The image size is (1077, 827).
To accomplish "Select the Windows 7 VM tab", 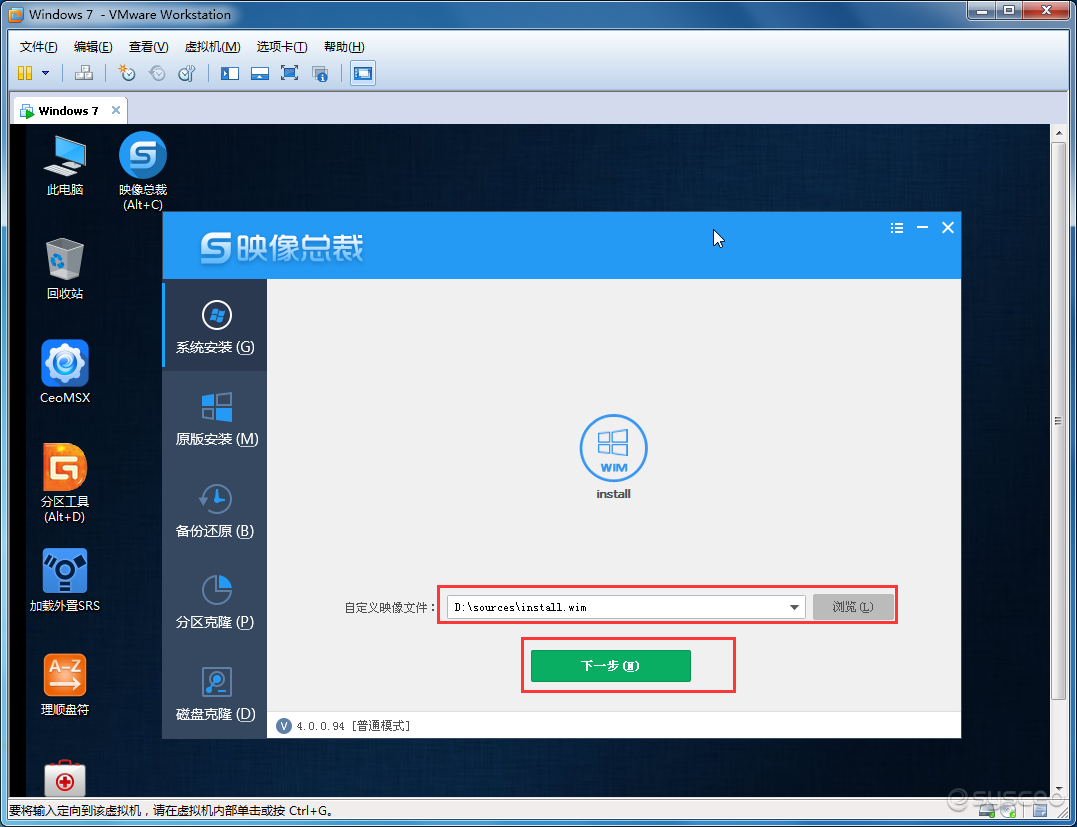I will pyautogui.click(x=69, y=111).
